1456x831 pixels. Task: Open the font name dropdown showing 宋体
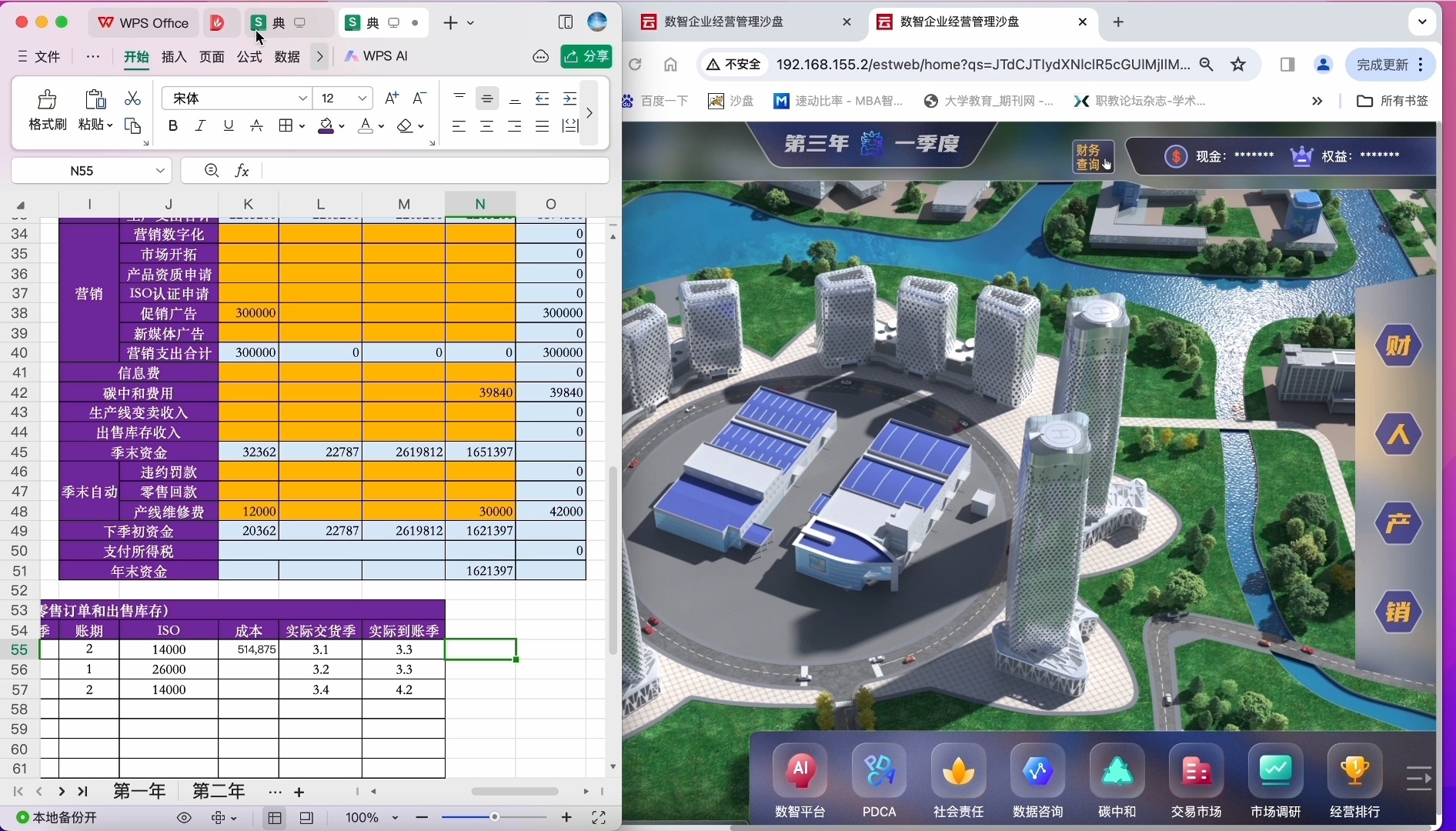click(303, 98)
